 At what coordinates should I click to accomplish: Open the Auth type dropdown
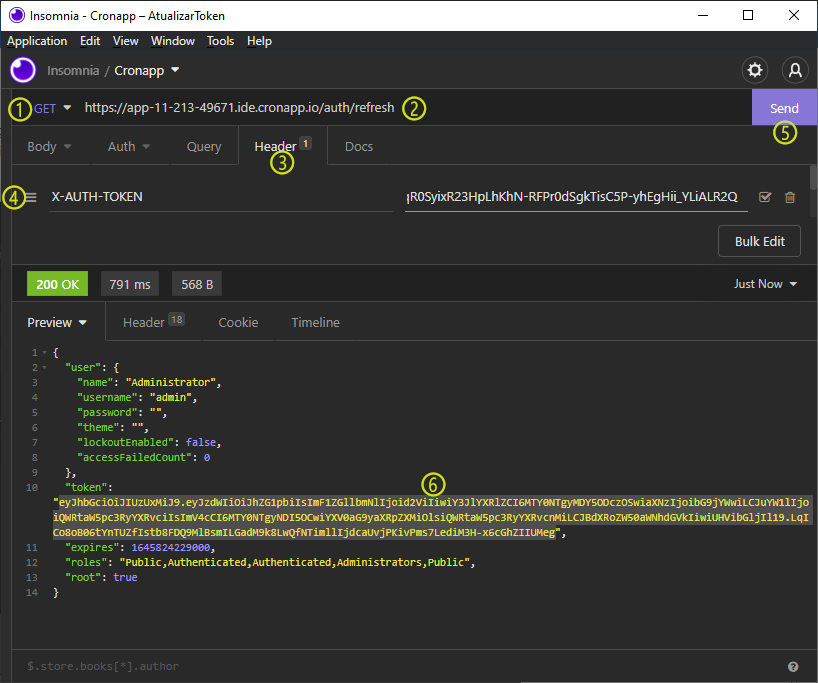tap(129, 147)
